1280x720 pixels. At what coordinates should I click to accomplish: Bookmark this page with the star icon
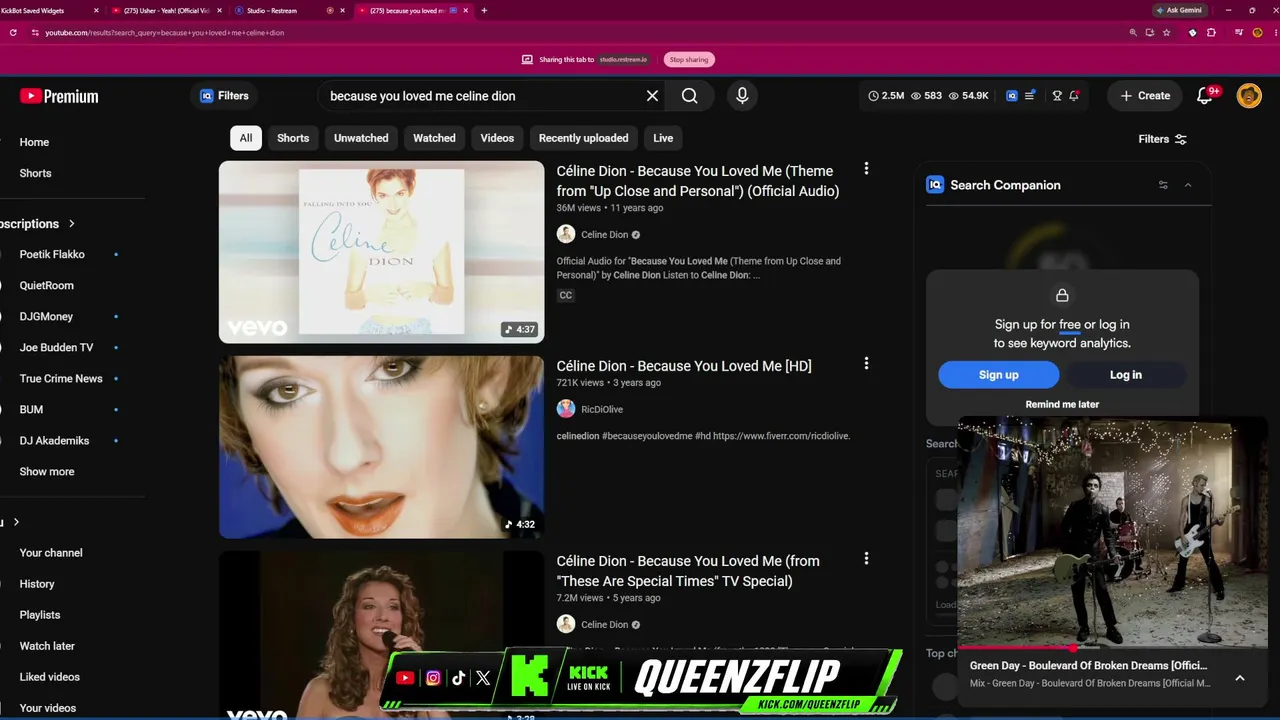point(1166,32)
